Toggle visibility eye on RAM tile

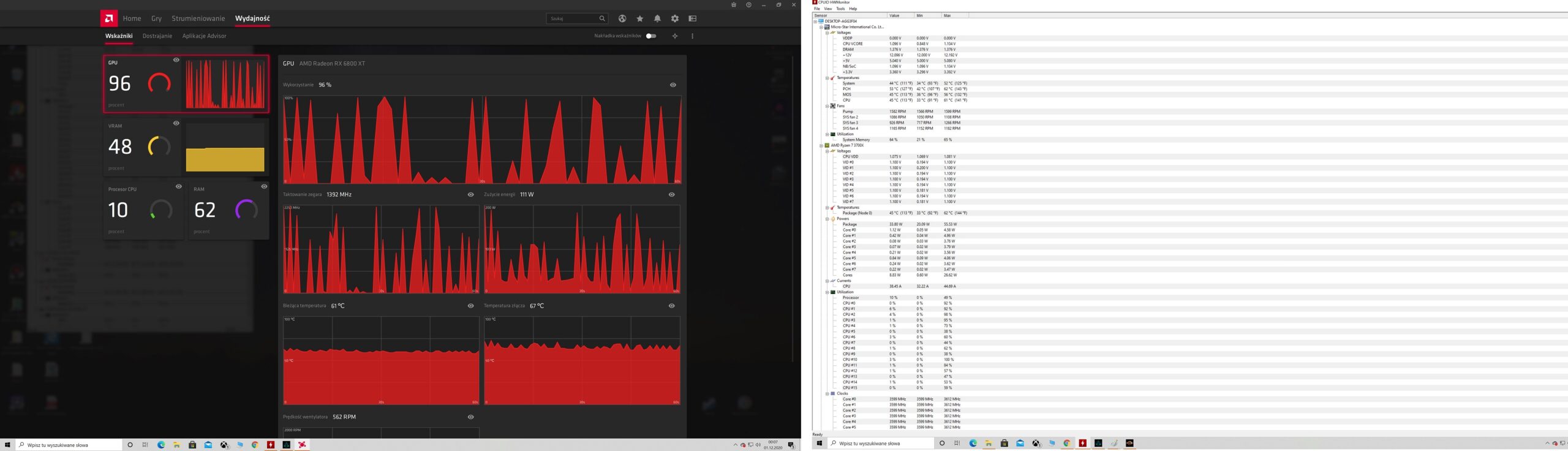(x=264, y=186)
